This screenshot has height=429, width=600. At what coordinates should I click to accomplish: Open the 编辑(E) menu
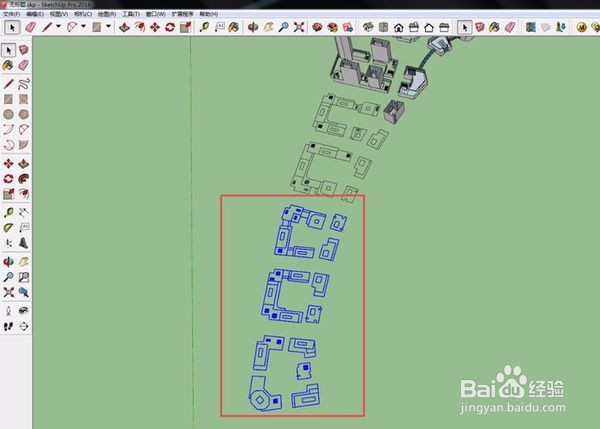point(35,14)
